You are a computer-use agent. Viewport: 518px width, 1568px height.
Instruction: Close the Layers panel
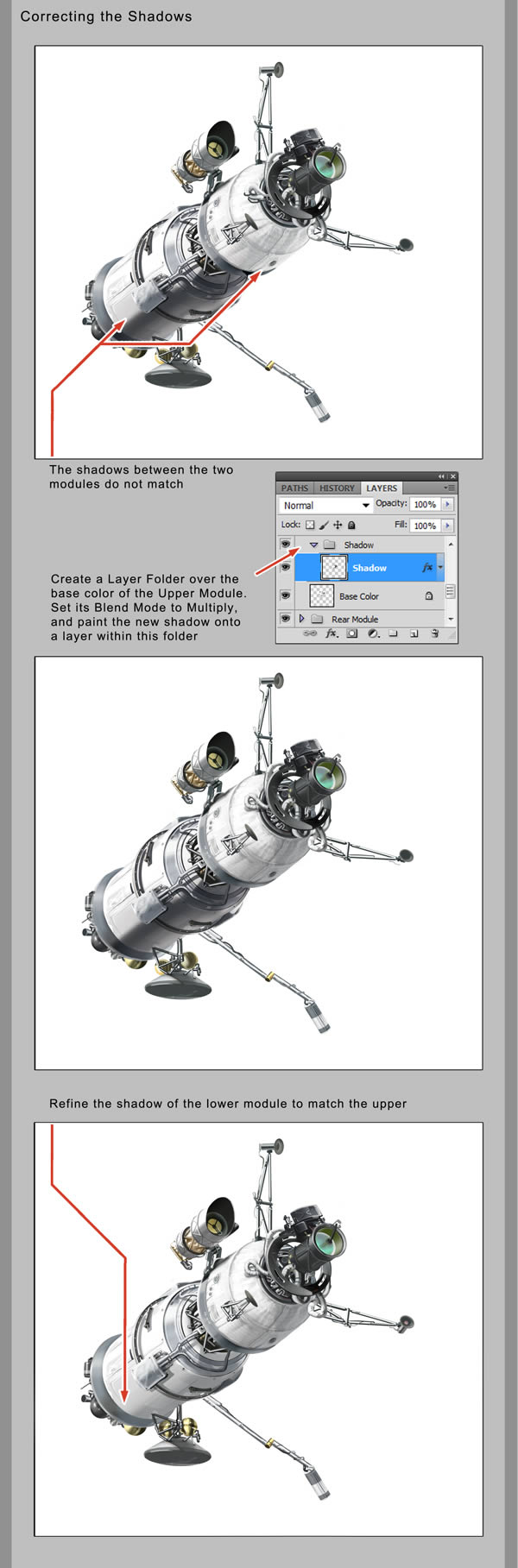452,476
